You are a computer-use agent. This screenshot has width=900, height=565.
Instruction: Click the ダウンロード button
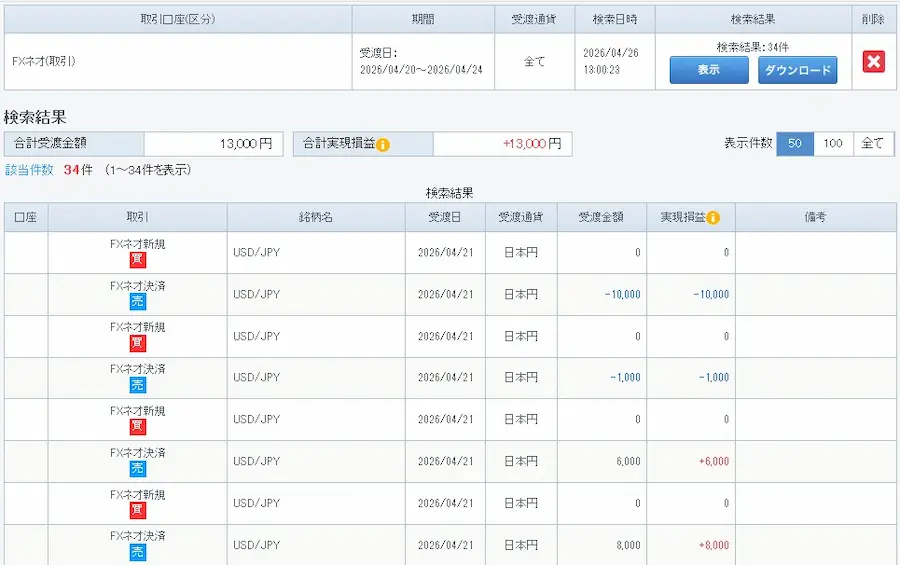pos(797,70)
